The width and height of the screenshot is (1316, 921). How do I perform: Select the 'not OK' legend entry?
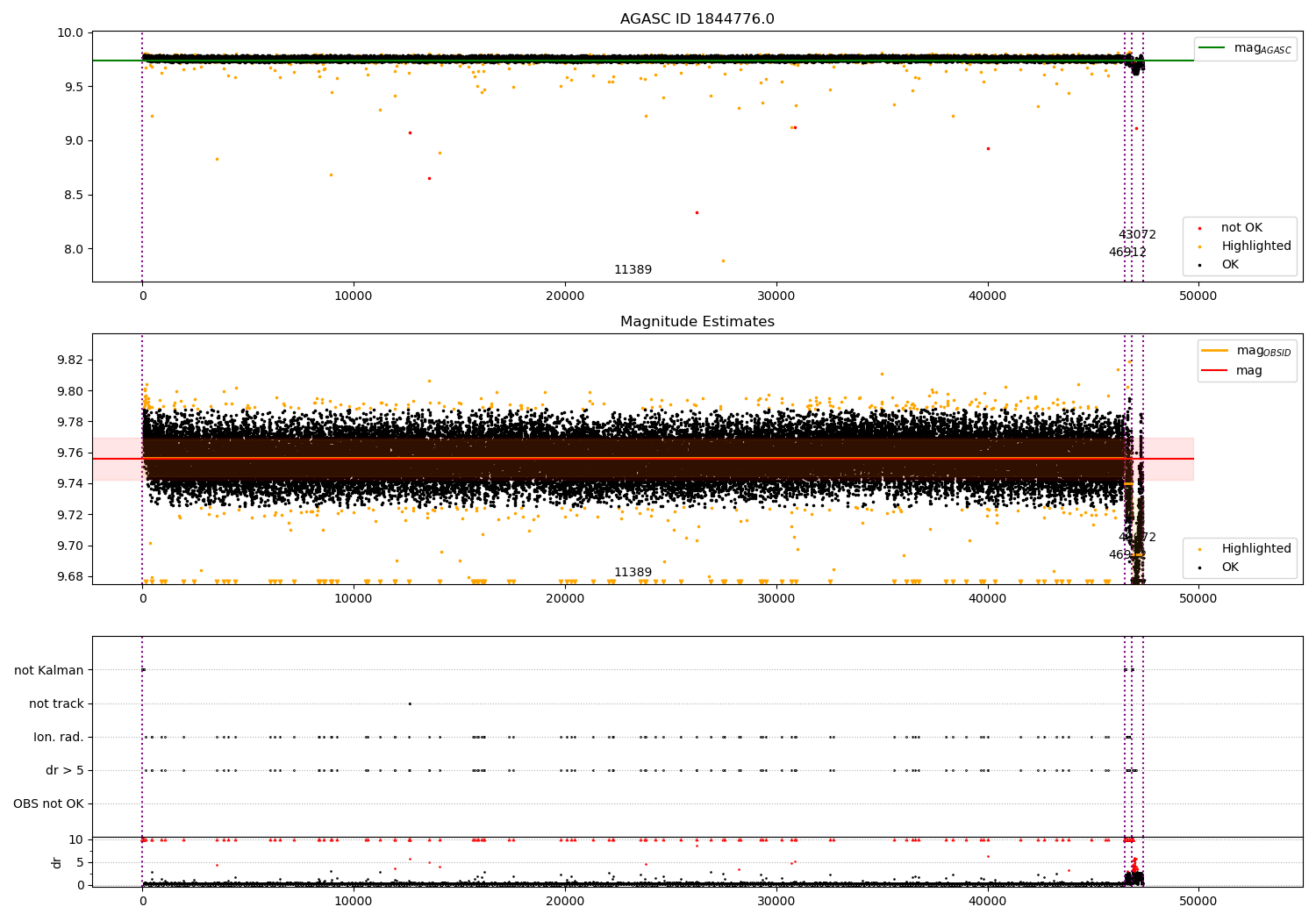coord(1241,228)
